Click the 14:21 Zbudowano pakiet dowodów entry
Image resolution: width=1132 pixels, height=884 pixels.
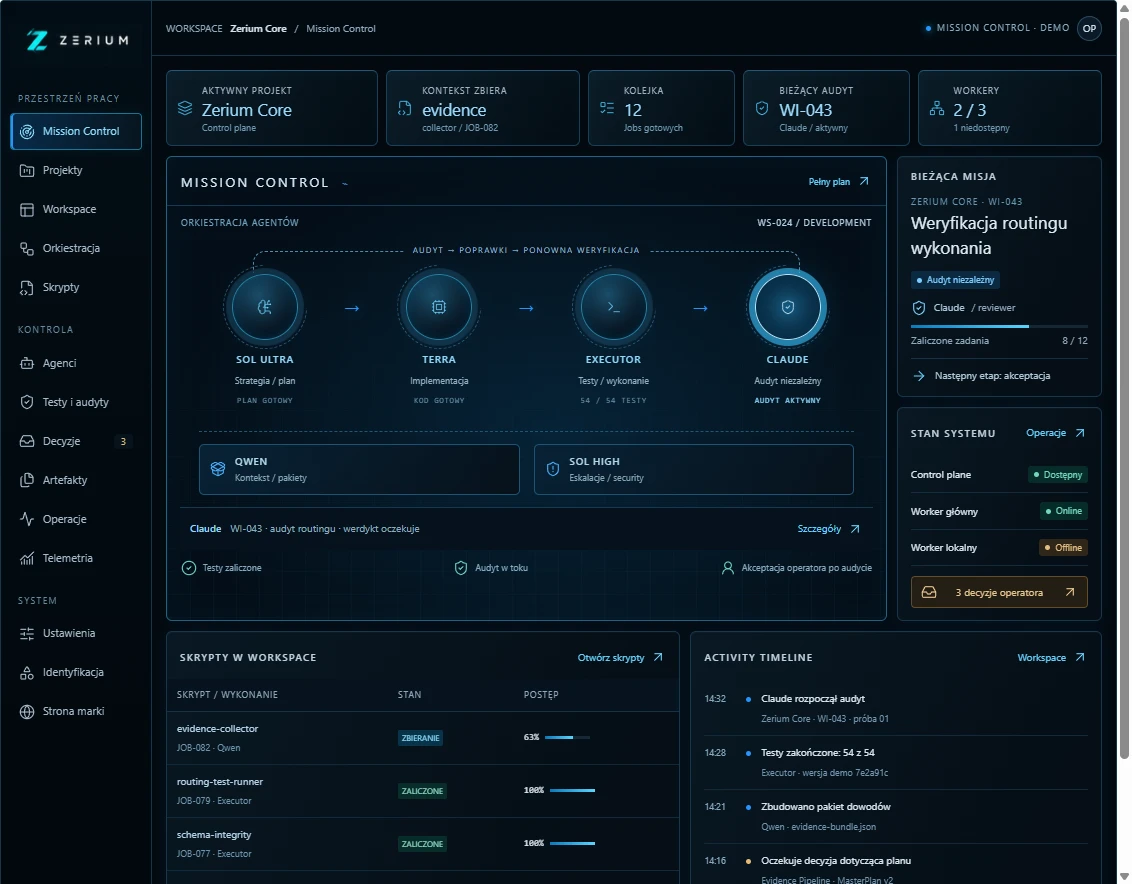point(895,817)
